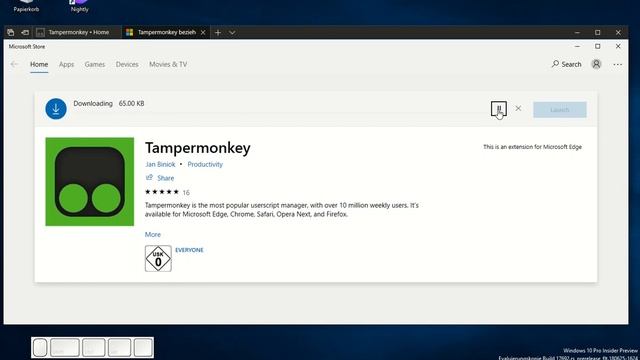
Task: Open a new tab with the plus icon
Action: click(x=218, y=32)
